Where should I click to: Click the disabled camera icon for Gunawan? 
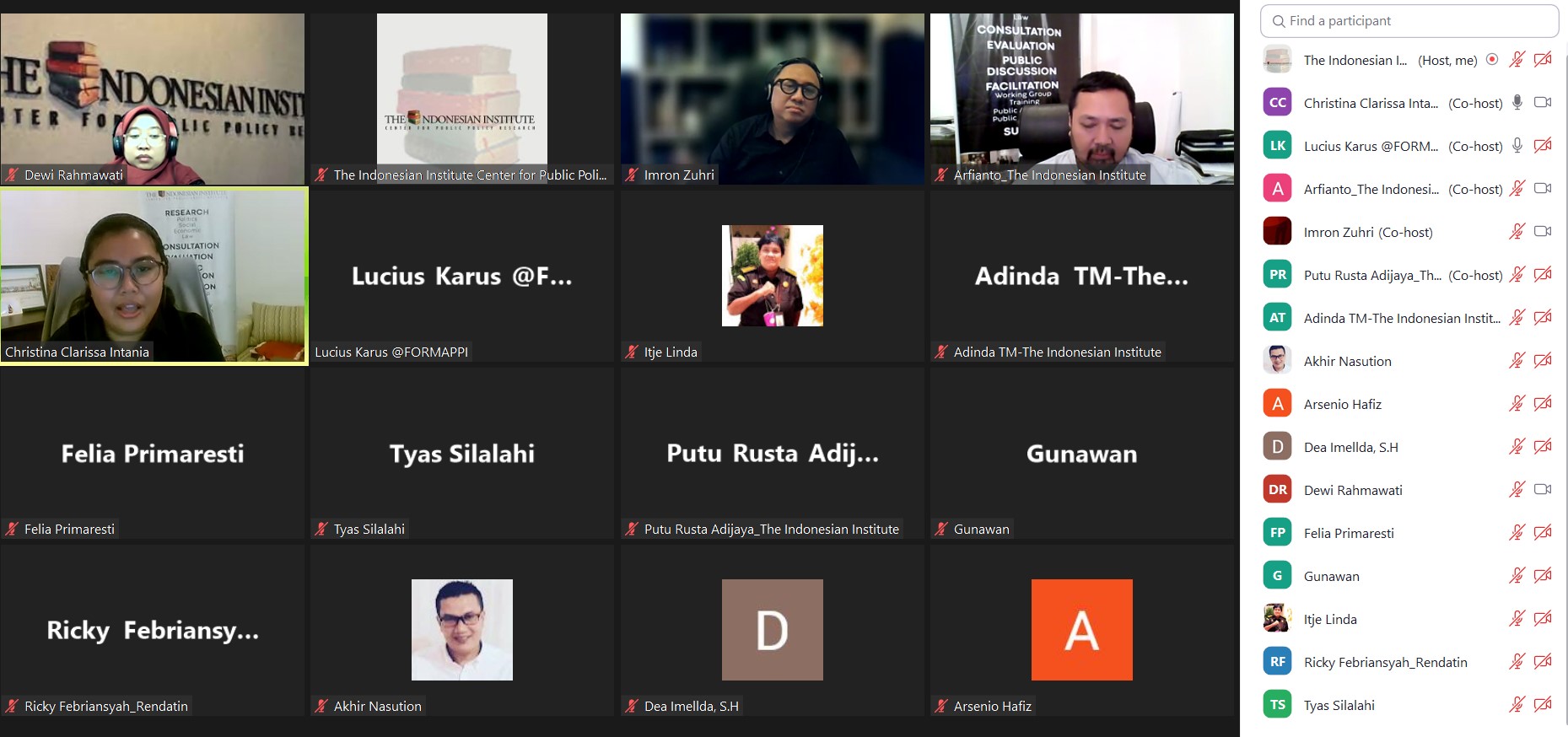click(x=1543, y=576)
